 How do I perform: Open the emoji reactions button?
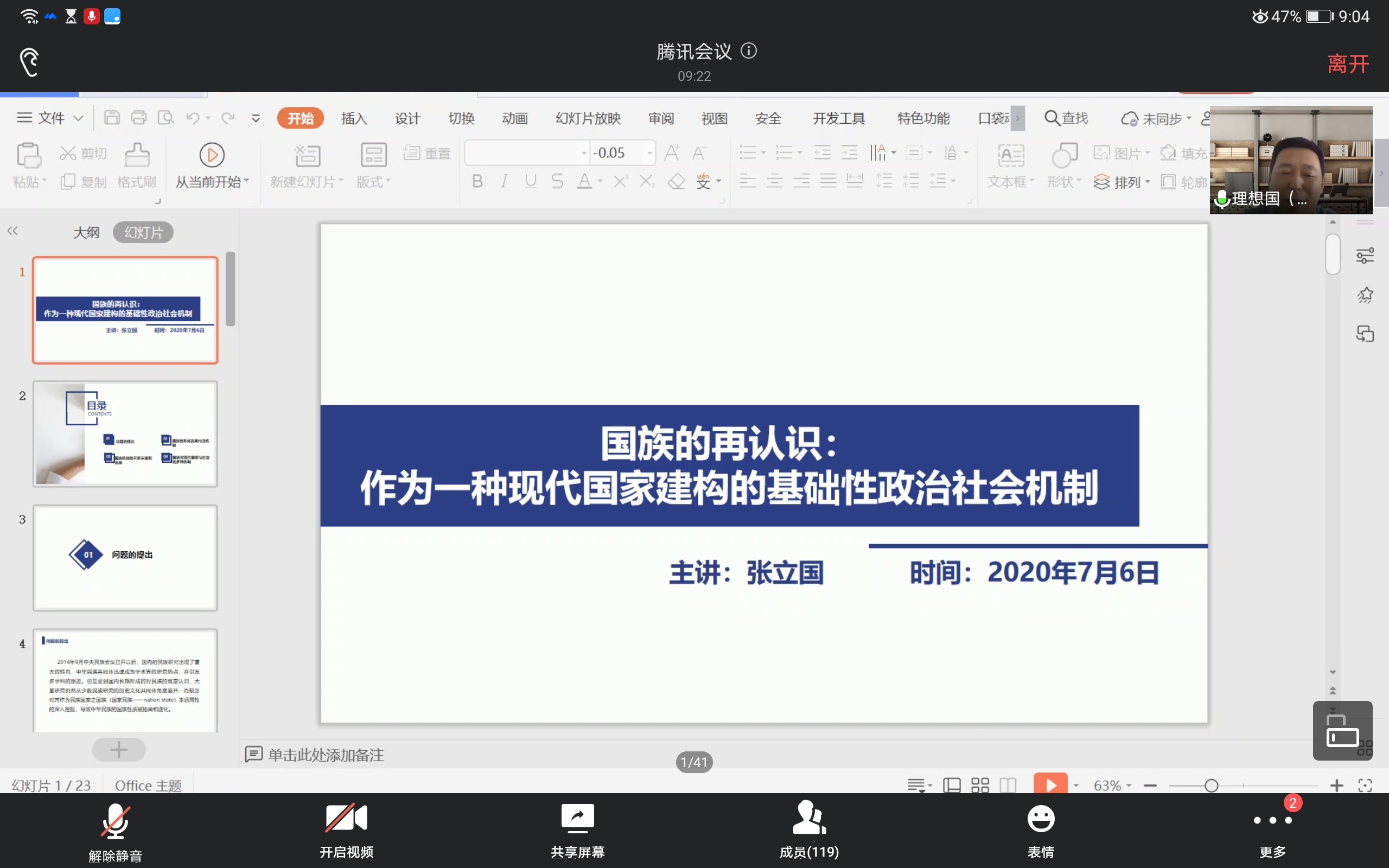pos(1040,819)
